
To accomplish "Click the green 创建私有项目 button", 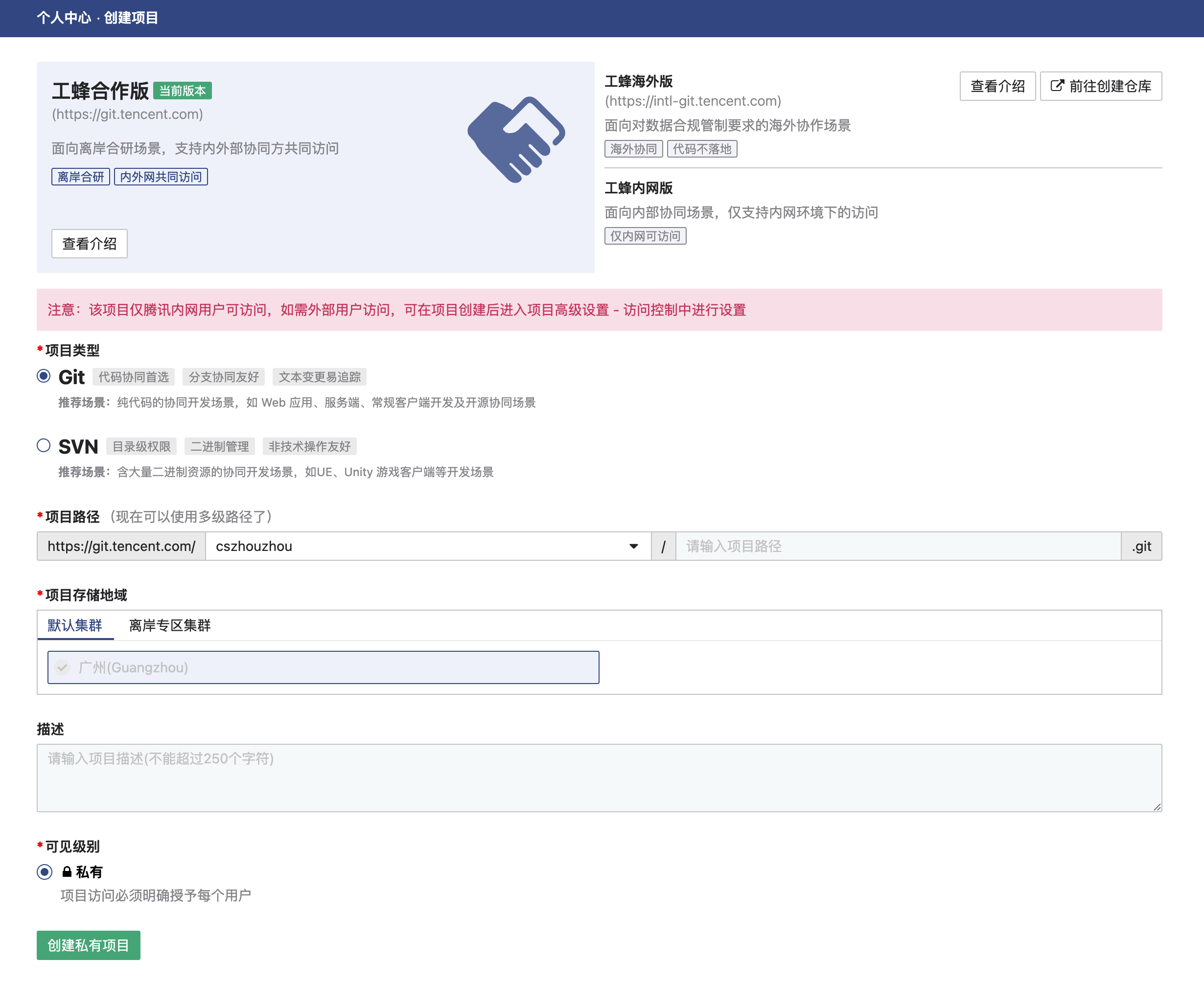I will 88,945.
